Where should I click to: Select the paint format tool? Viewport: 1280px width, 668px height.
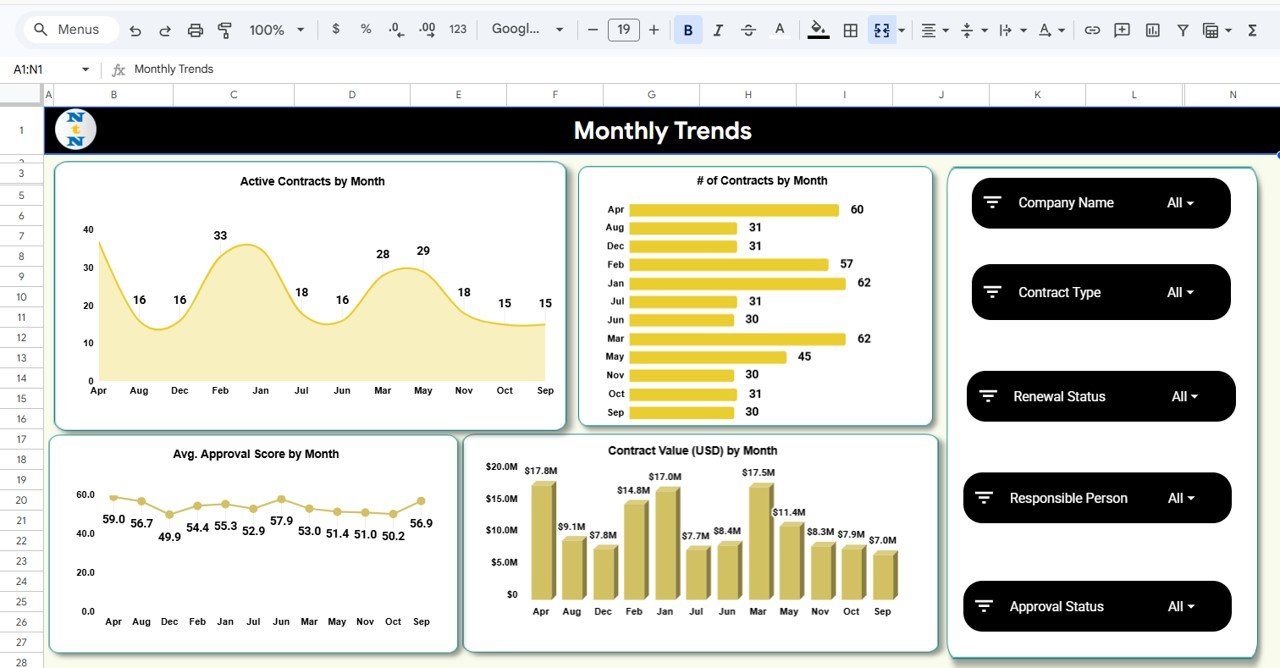(225, 29)
